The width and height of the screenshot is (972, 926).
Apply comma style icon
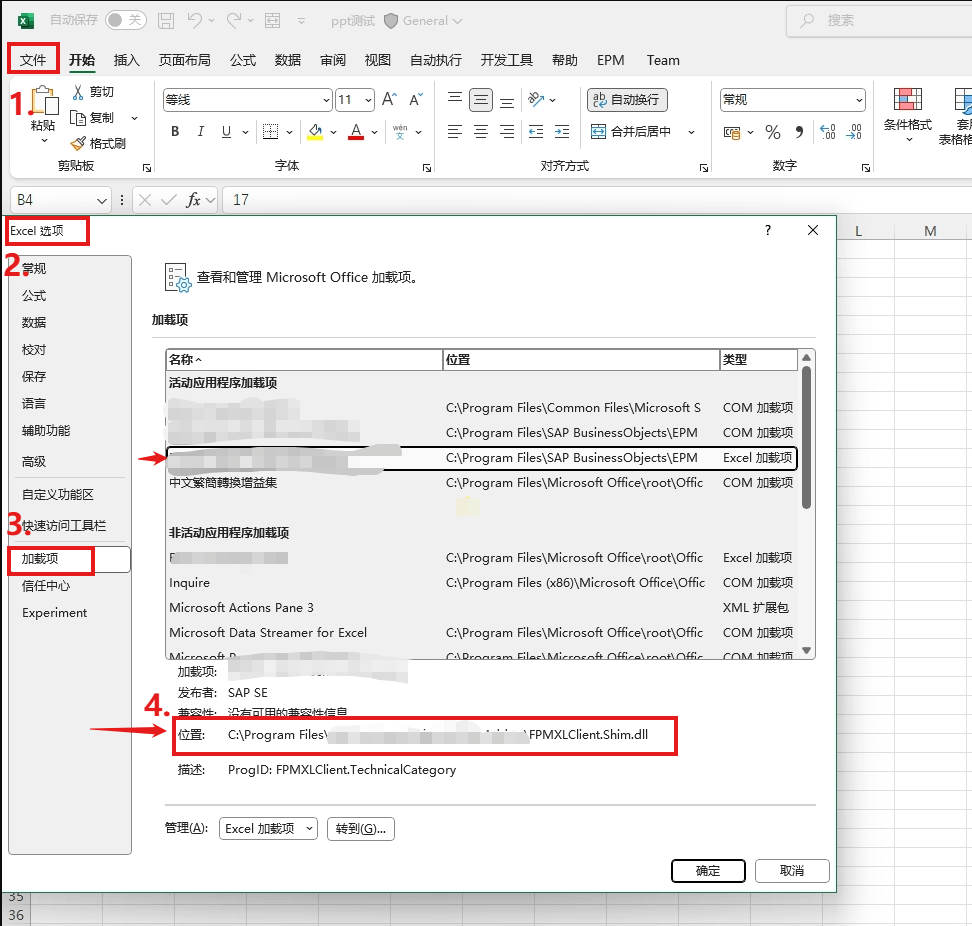[x=799, y=132]
